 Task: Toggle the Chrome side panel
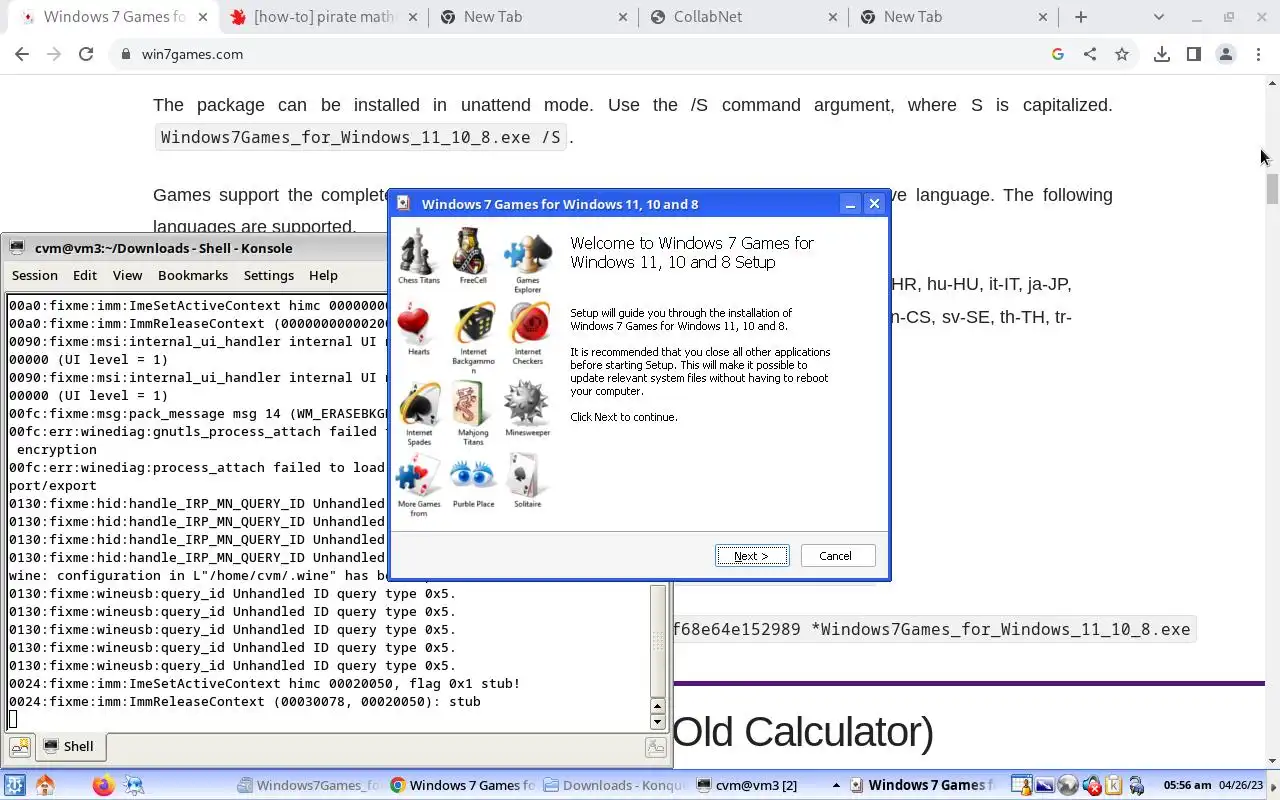tap(1194, 54)
